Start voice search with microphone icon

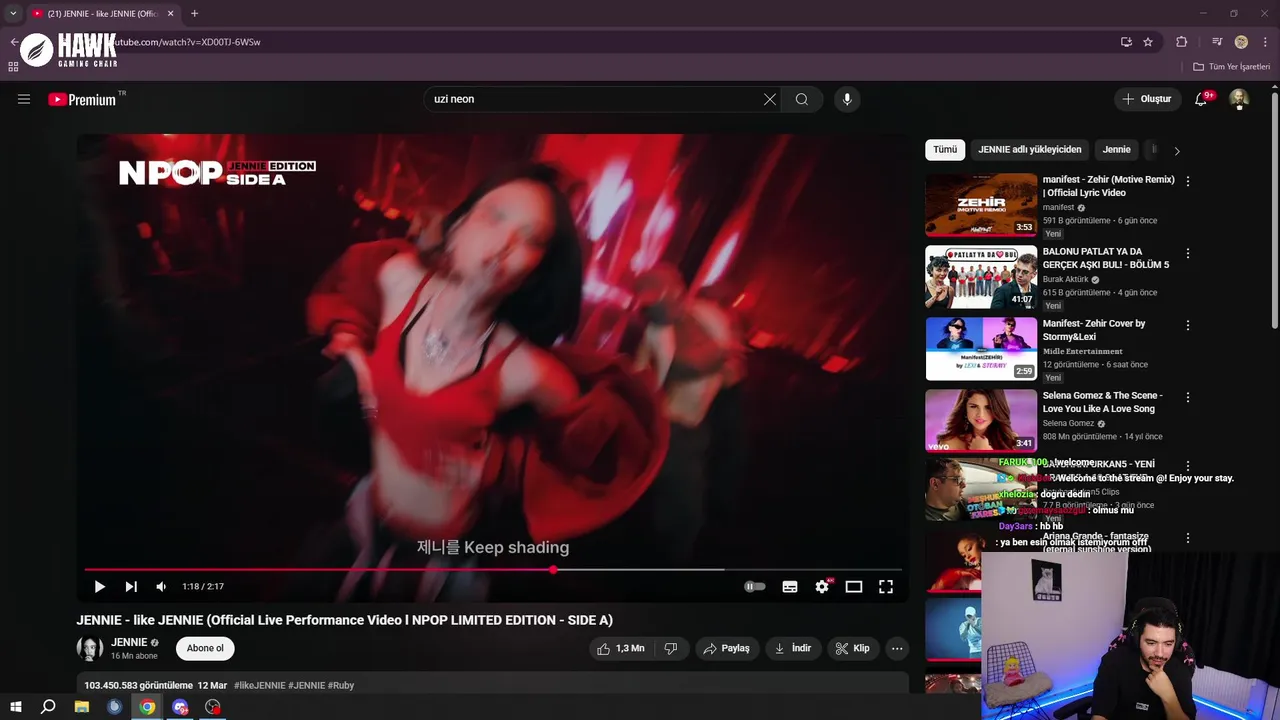[847, 99]
